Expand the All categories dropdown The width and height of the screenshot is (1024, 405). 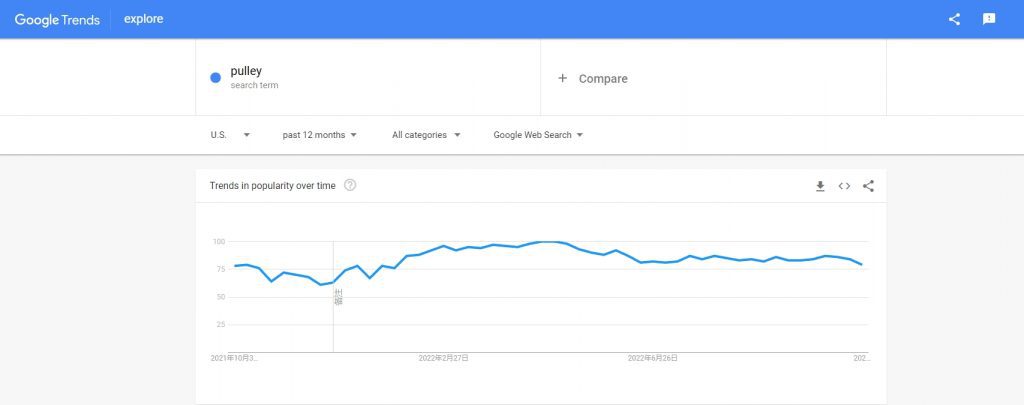pyautogui.click(x=426, y=135)
